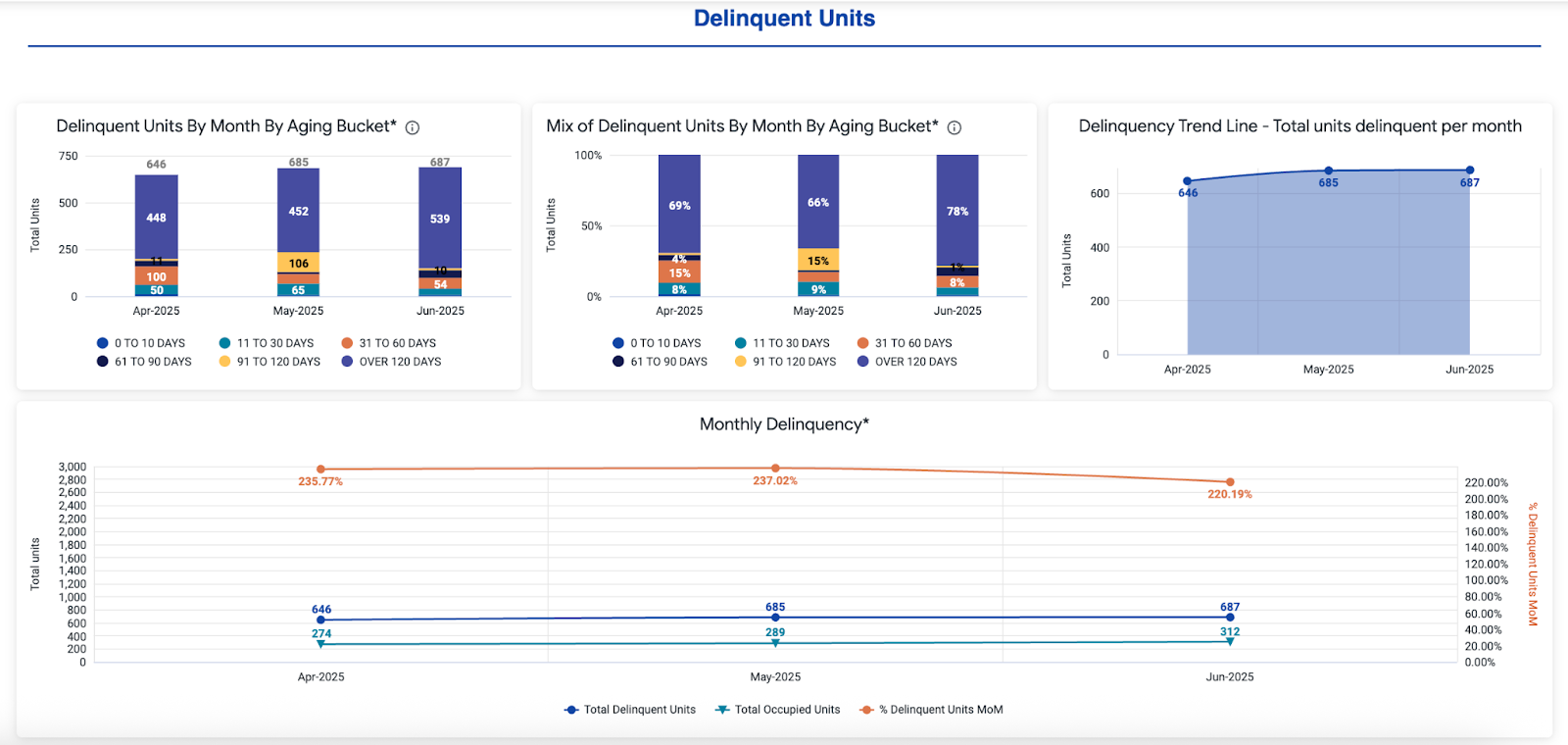
Task: Select 61 TO 90 DAYS legend in Delinquent Units By Month chart
Action: point(144,362)
